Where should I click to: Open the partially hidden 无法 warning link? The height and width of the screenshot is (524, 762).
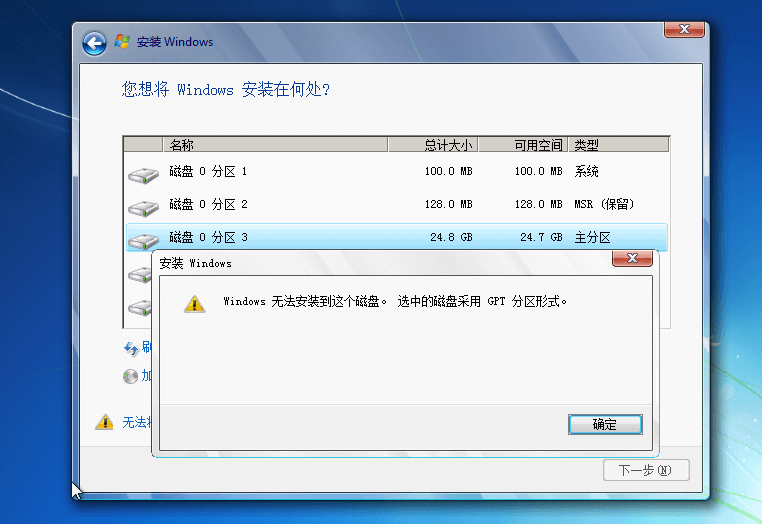[137, 422]
